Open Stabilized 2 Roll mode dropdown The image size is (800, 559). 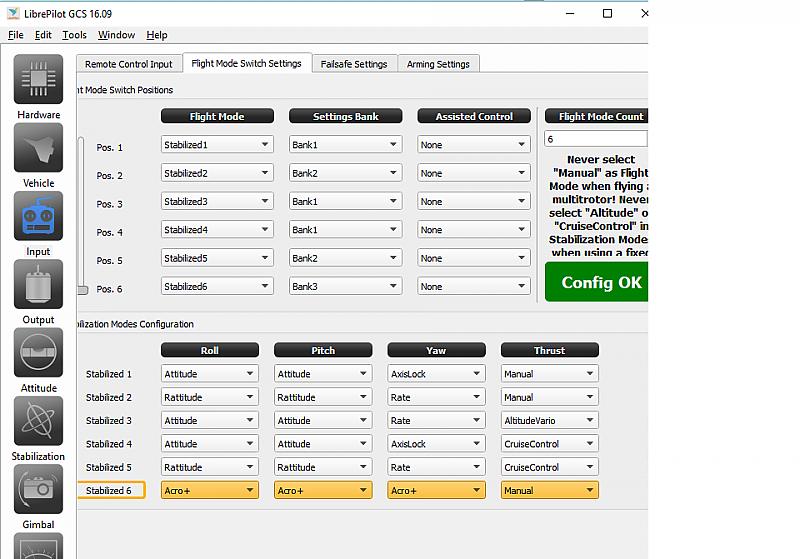click(x=210, y=397)
